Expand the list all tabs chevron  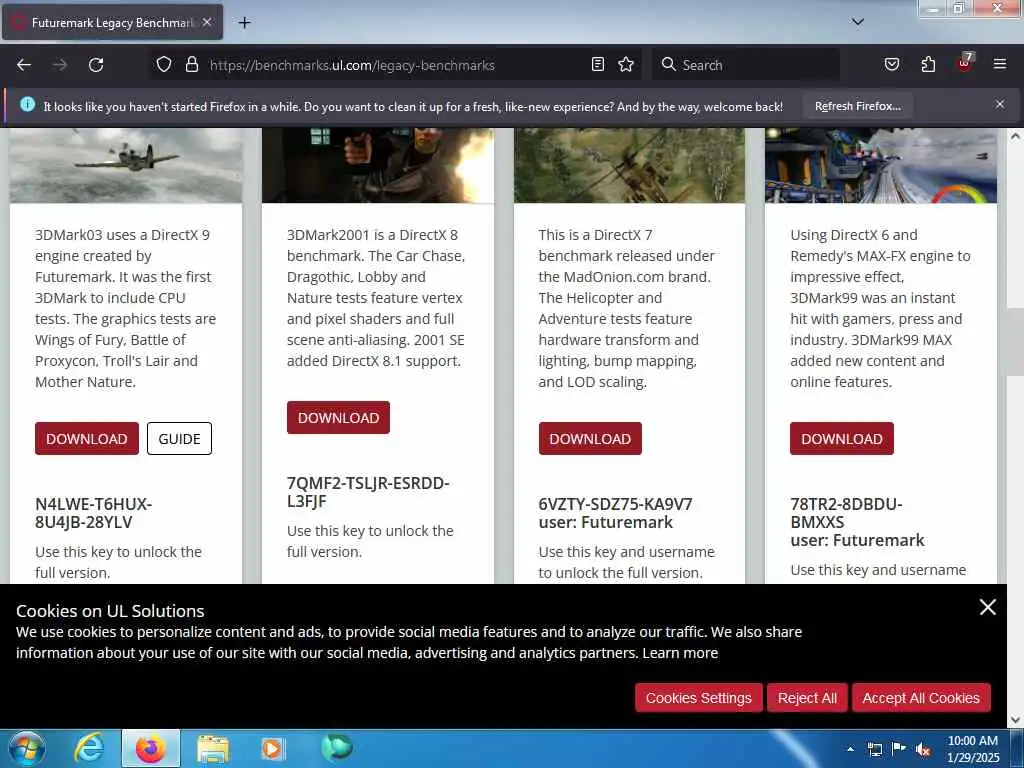pos(857,22)
